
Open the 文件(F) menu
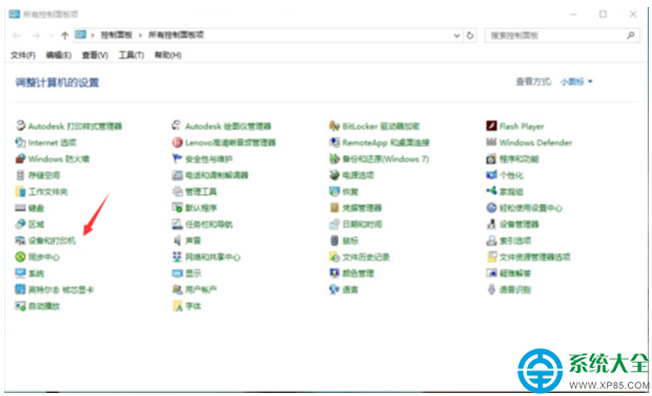(x=23, y=55)
